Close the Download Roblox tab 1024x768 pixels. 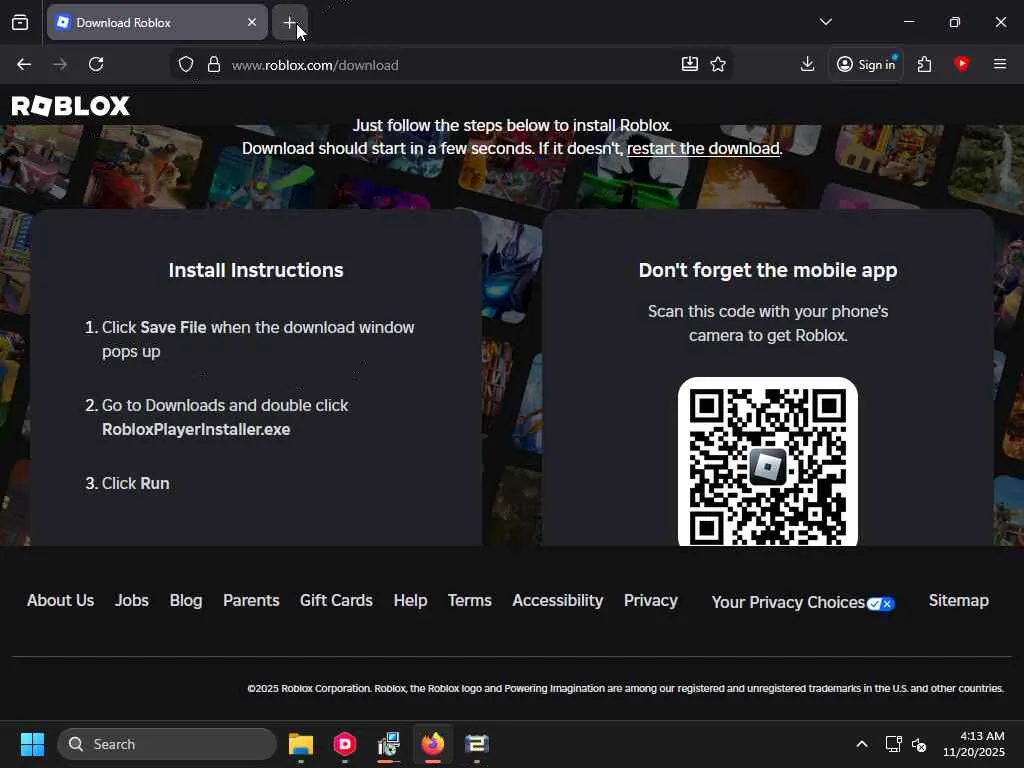[x=251, y=22]
